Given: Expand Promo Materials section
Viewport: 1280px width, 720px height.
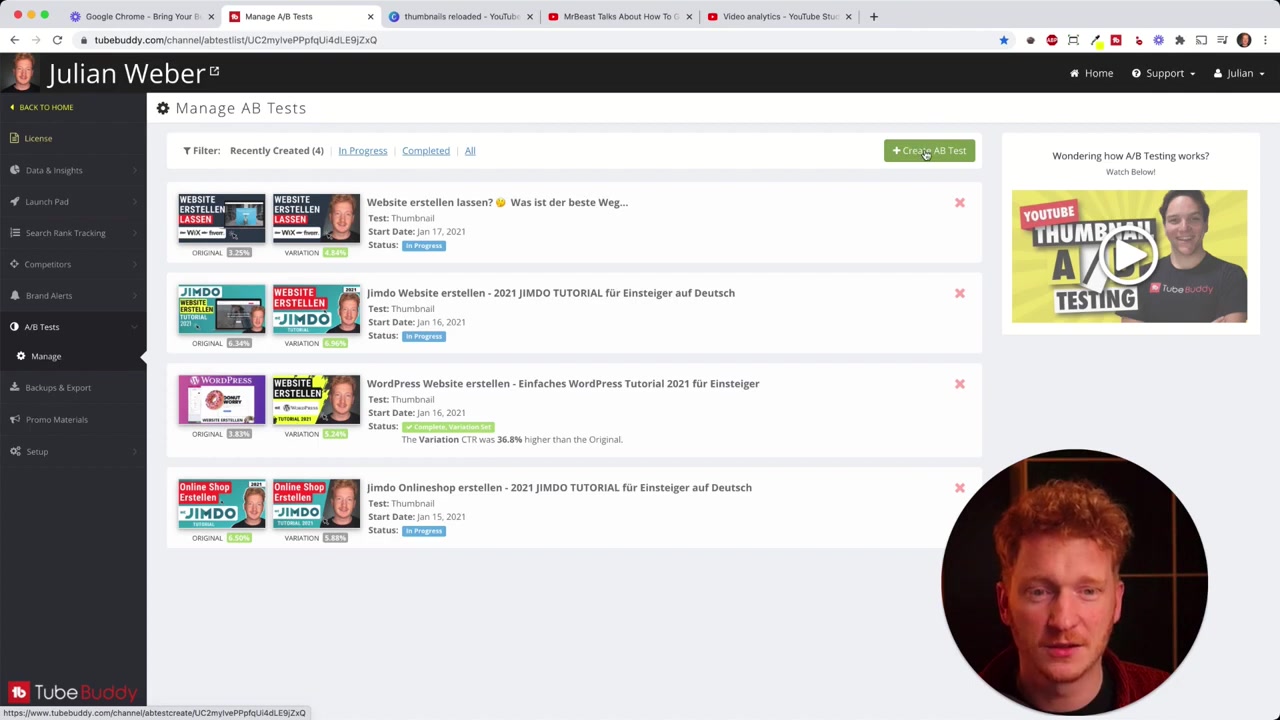Looking at the screenshot, I should (x=73, y=419).
